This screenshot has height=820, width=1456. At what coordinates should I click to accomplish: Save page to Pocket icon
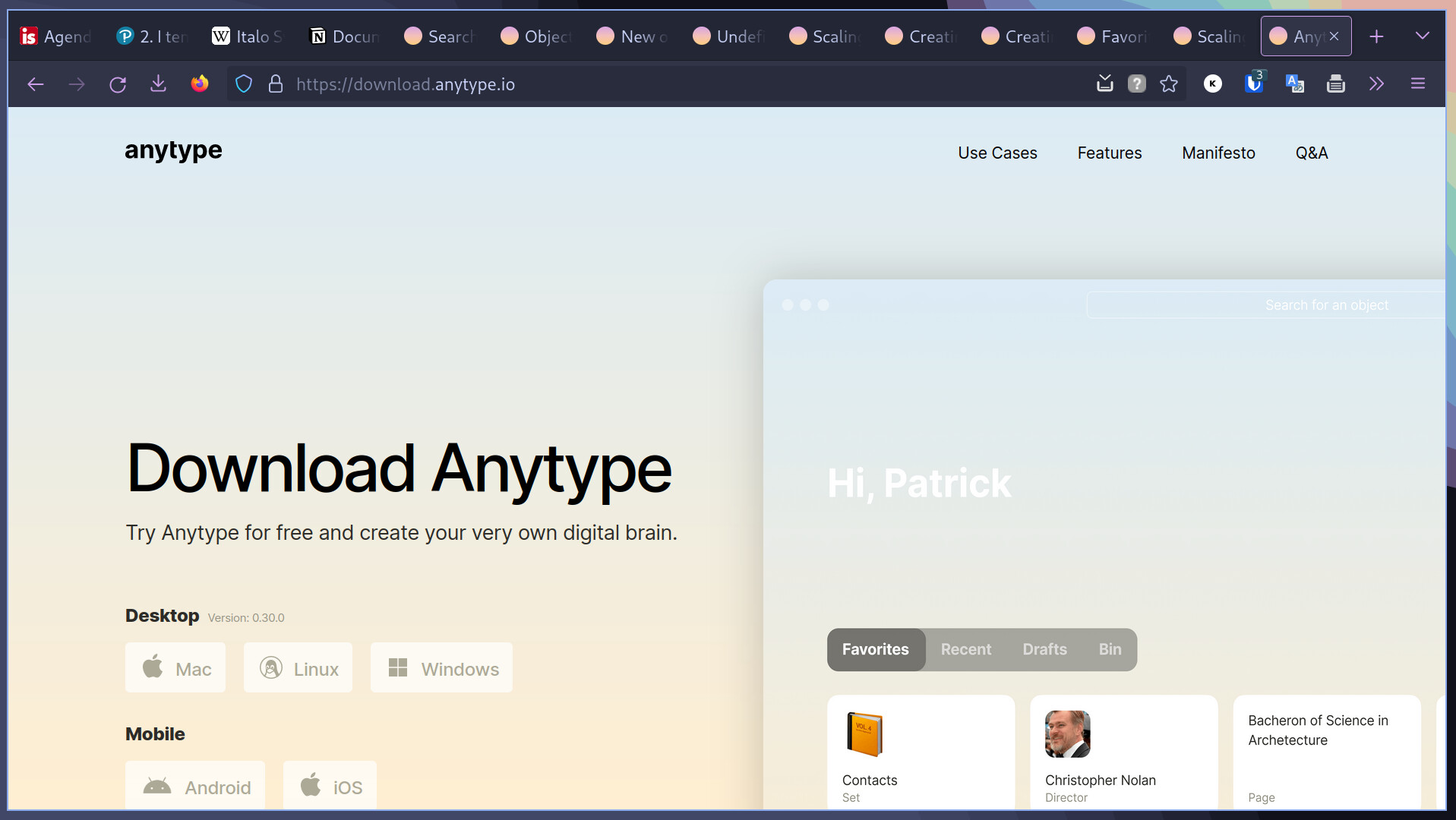(x=1104, y=84)
